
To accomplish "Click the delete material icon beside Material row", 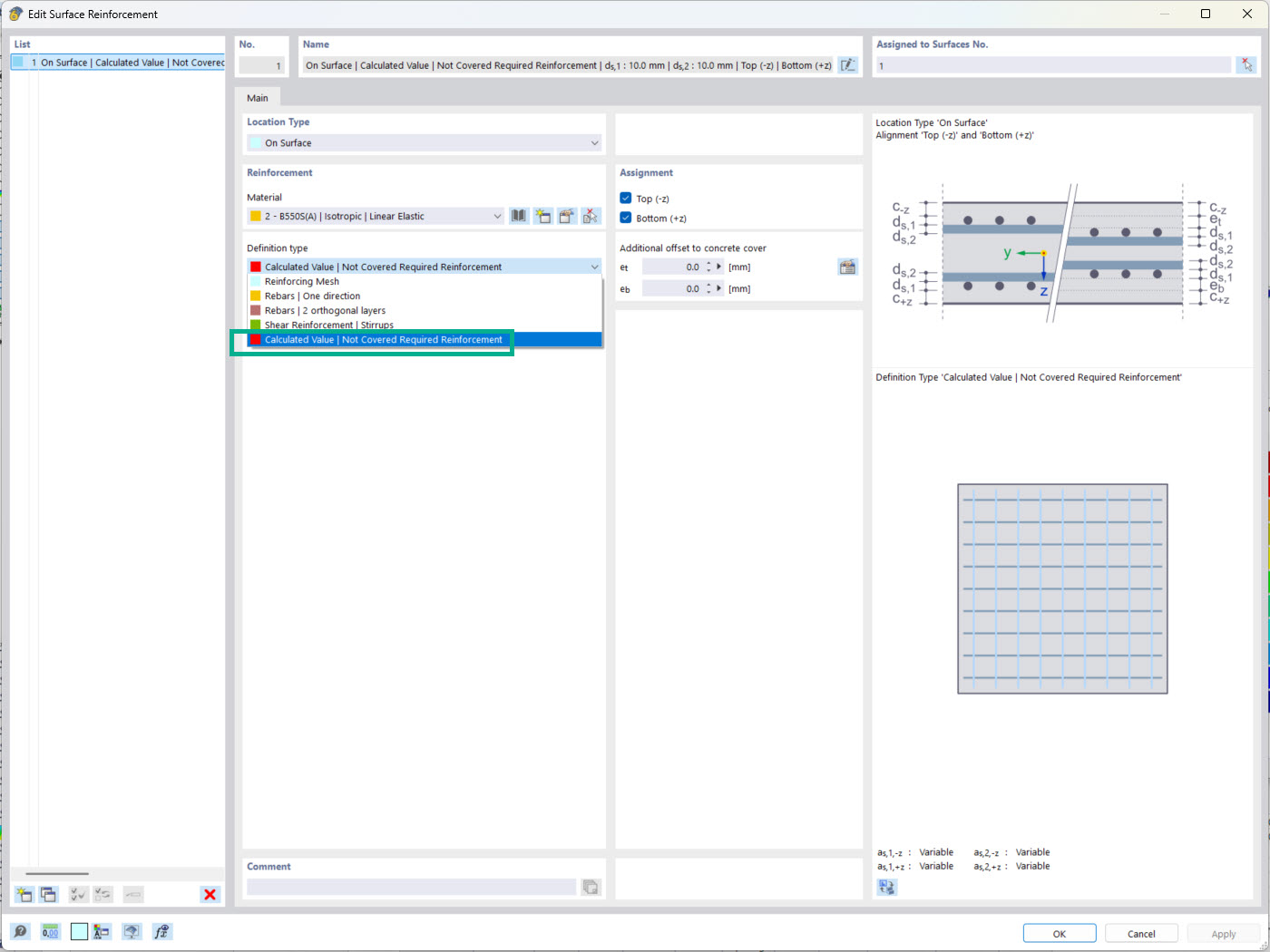I will pos(591,216).
